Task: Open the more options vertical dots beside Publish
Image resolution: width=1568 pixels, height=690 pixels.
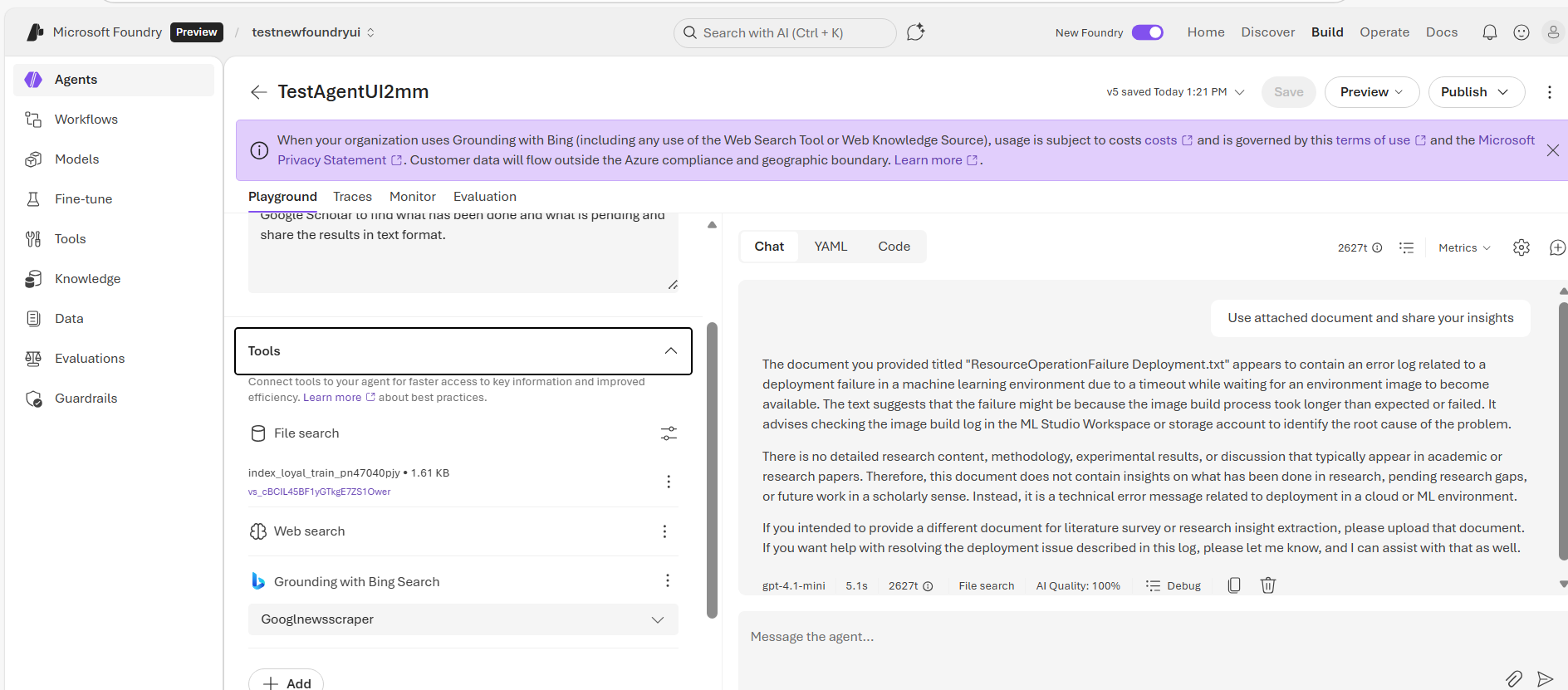Action: (x=1549, y=92)
